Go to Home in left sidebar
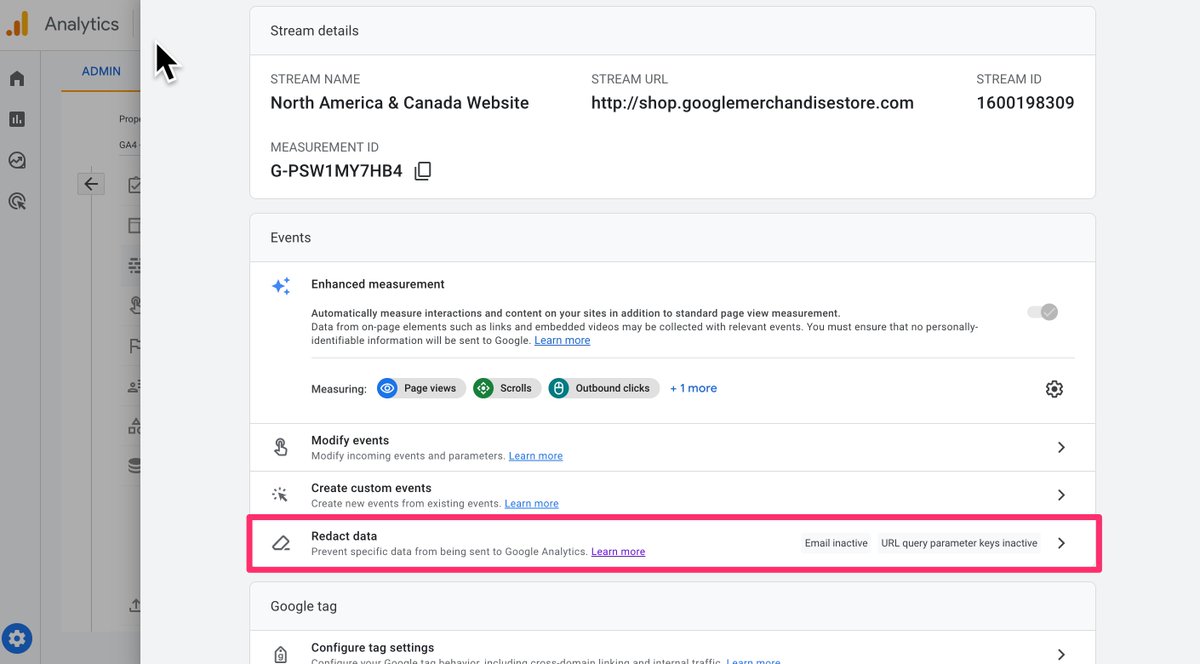1200x664 pixels. 17,79
